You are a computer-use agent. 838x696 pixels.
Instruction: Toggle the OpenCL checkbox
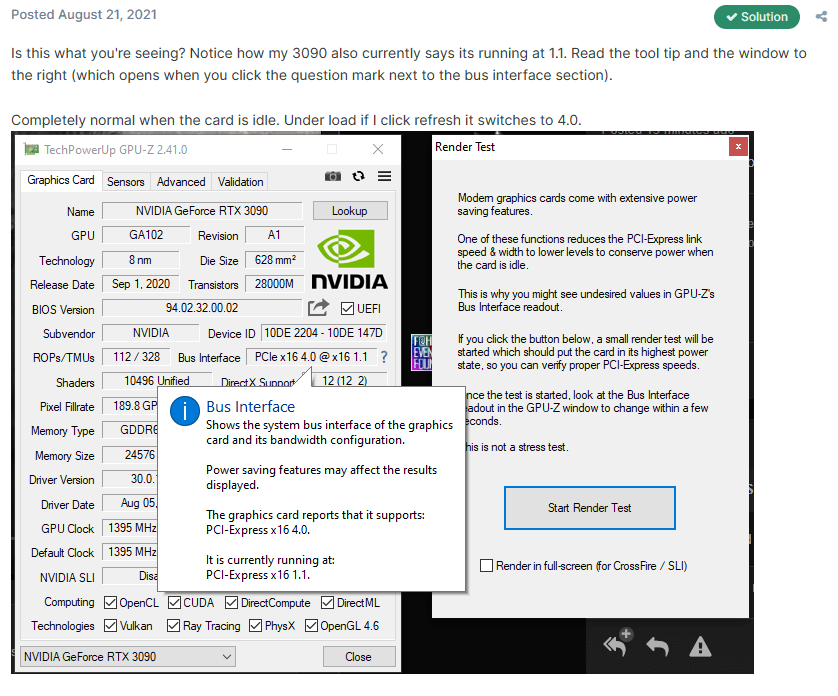[110, 602]
